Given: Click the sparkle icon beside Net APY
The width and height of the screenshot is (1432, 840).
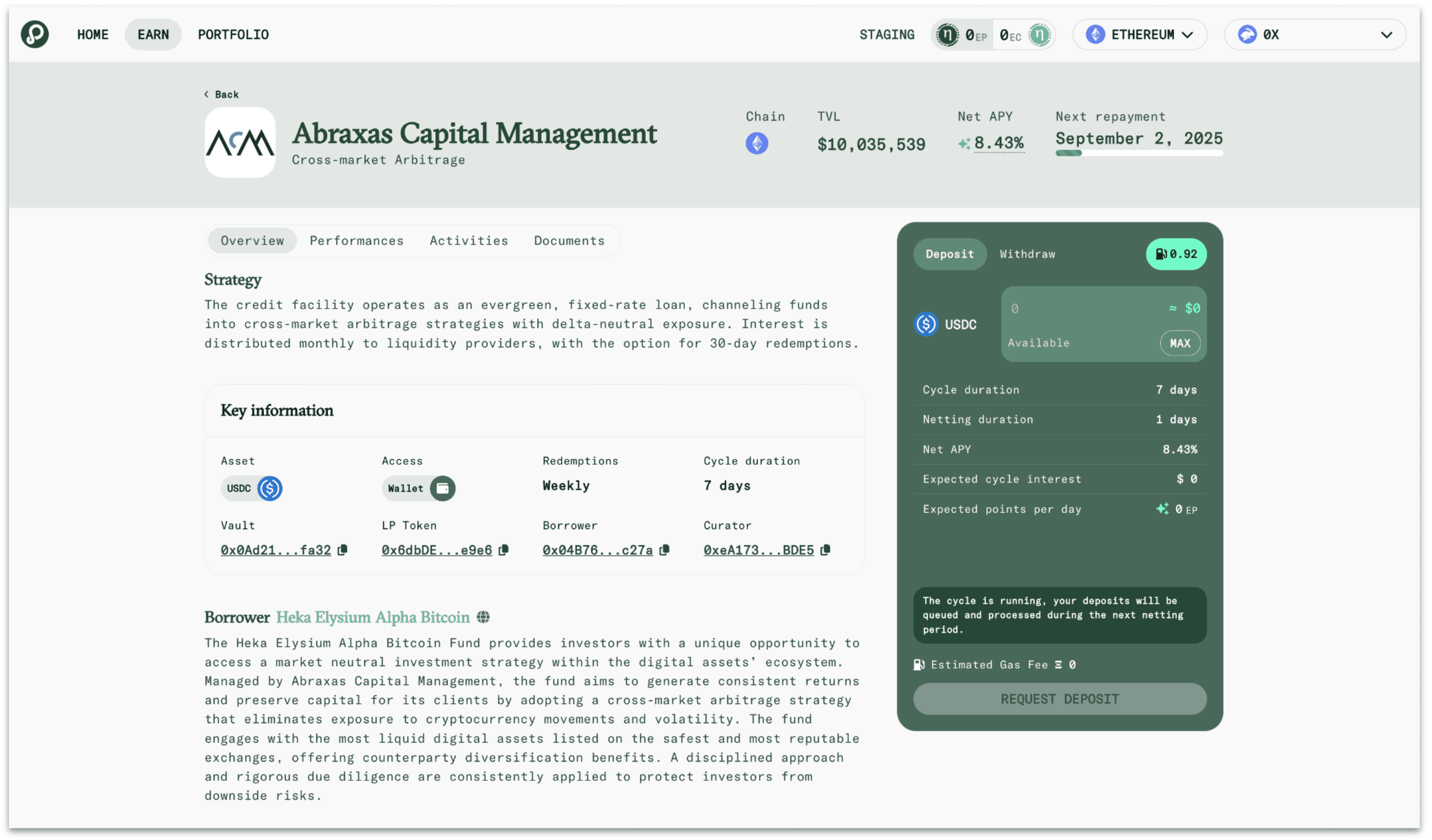Looking at the screenshot, I should coord(964,144).
